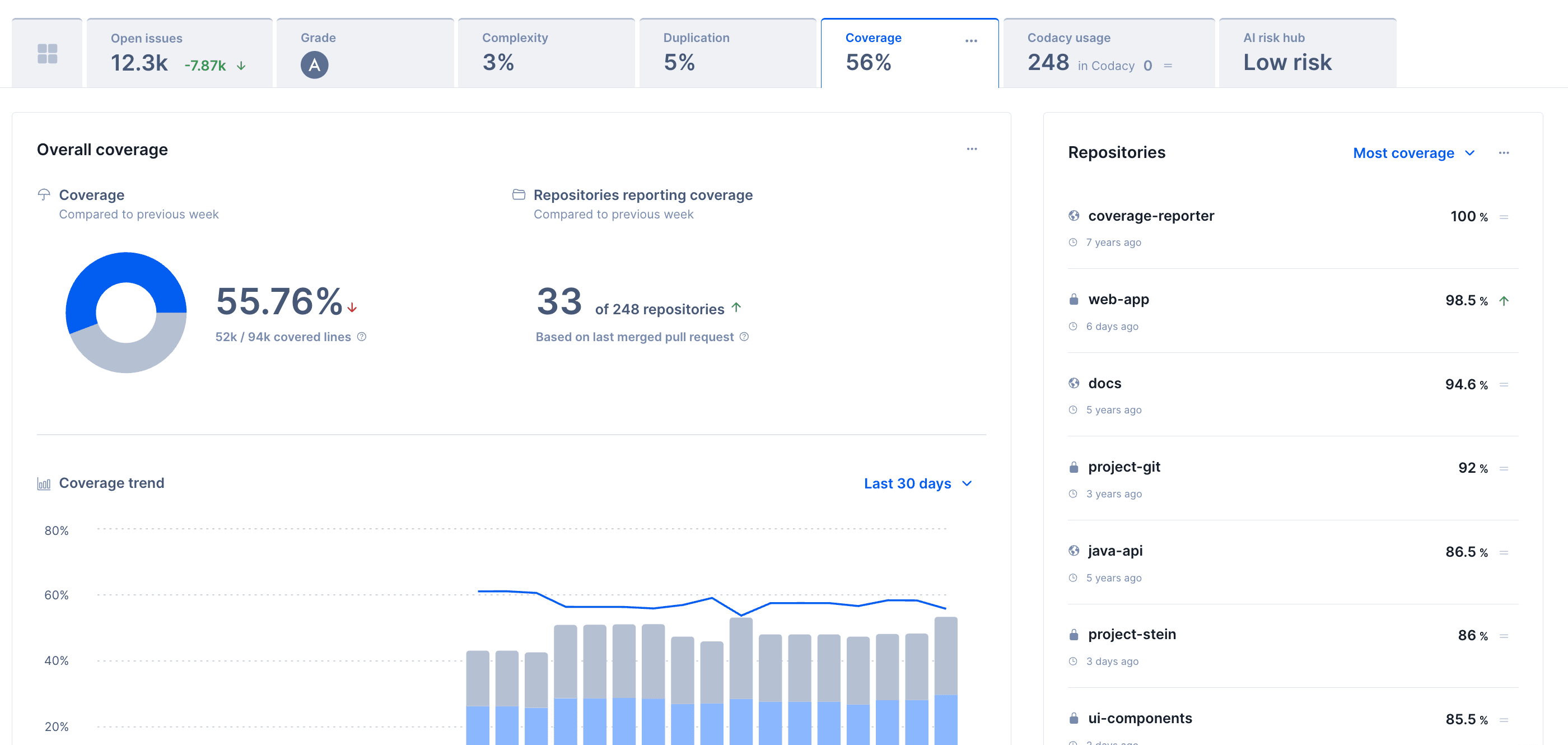Open the dashboard grid overview tab
This screenshot has height=745, width=1568.
pos(47,54)
